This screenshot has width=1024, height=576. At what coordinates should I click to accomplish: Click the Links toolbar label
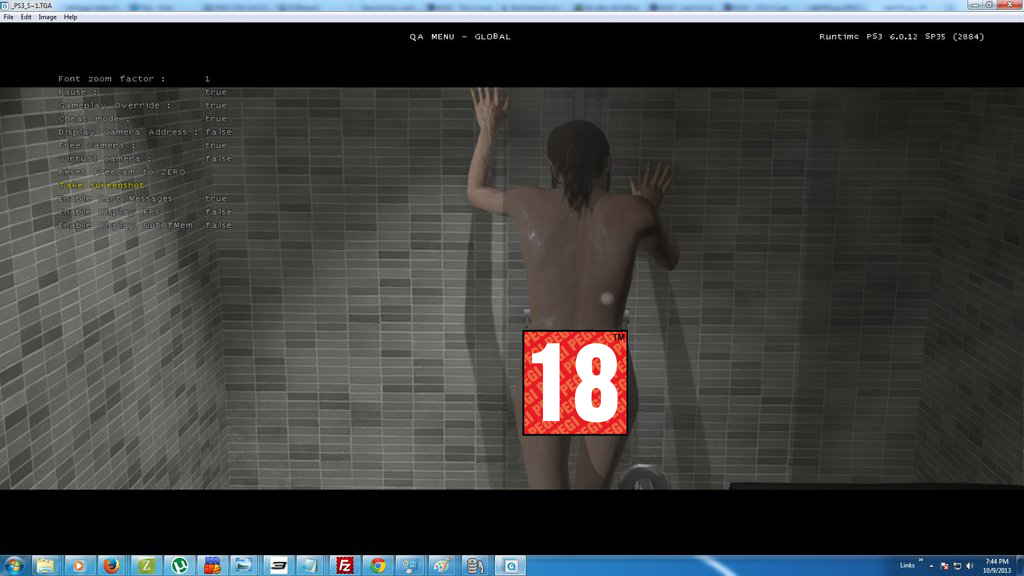point(907,566)
